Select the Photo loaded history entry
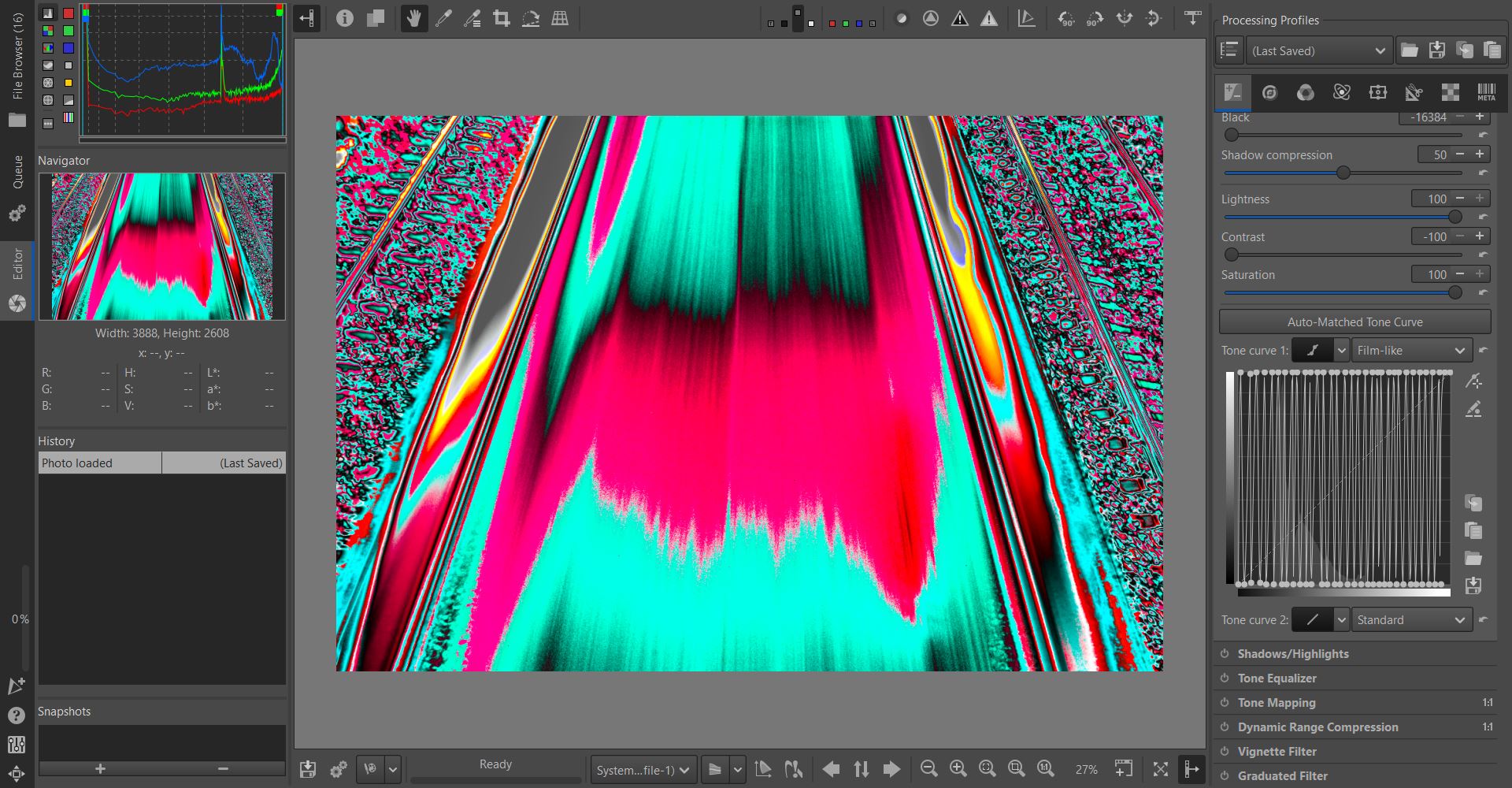1512x788 pixels. (162, 463)
